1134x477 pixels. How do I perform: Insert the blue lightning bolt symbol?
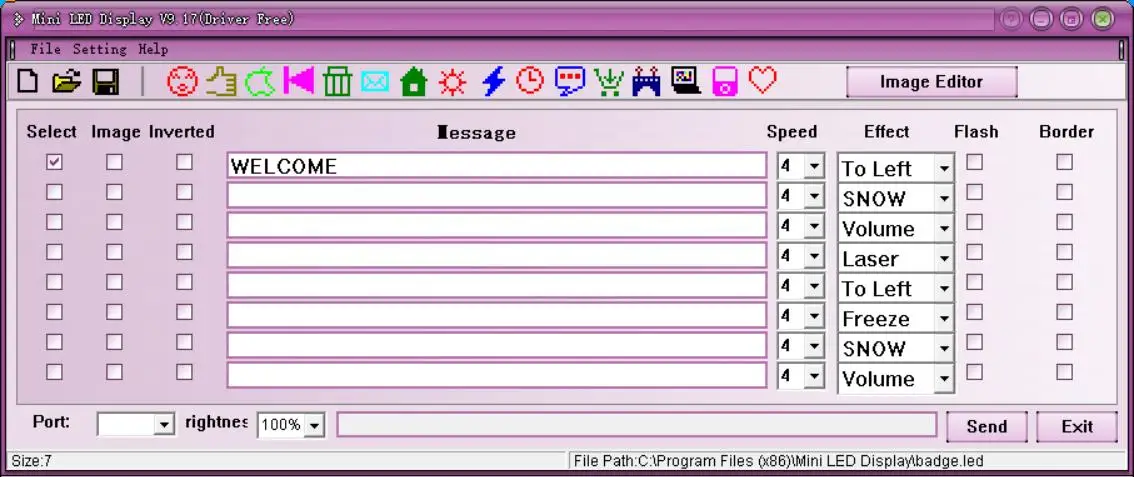click(493, 81)
